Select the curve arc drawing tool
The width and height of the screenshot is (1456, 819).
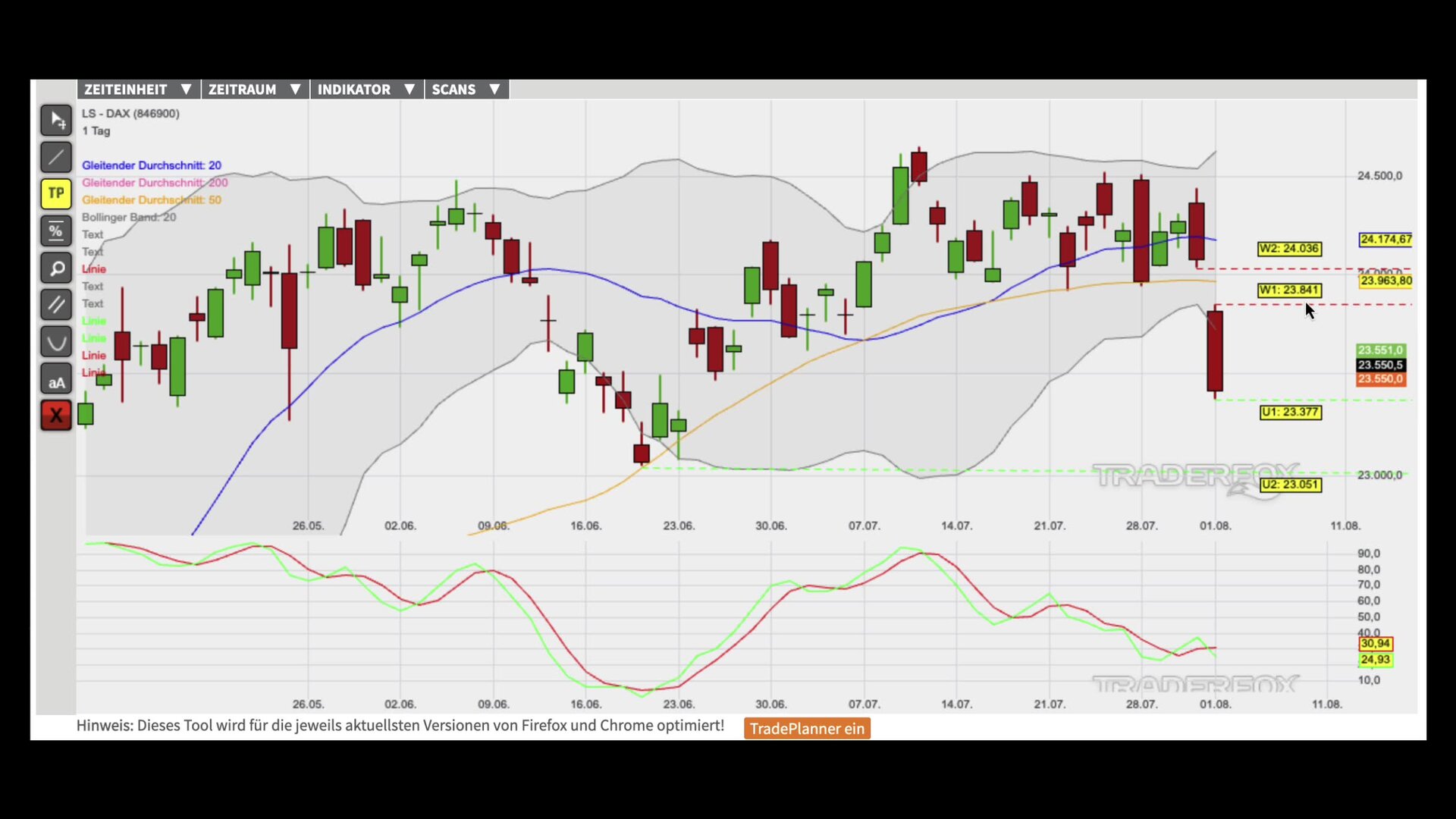pyautogui.click(x=56, y=342)
